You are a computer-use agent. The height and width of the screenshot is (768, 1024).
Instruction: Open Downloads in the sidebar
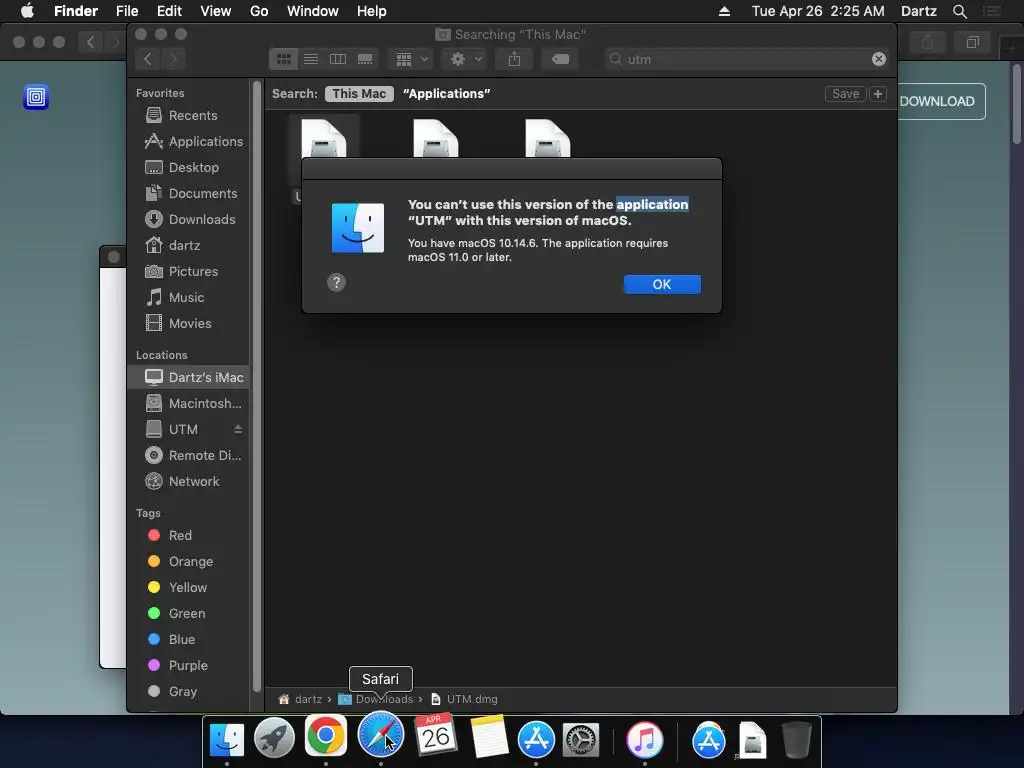188,219
